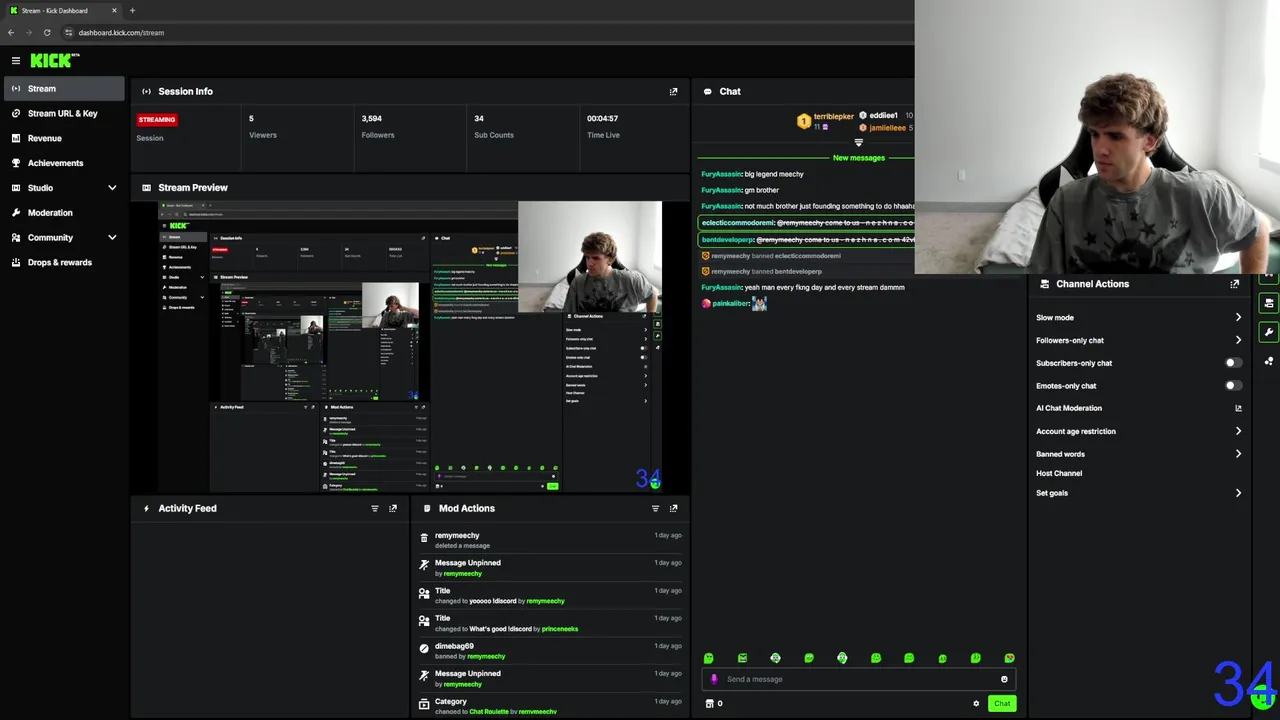This screenshot has height=720, width=1280.
Task: Open Stream URL & Key page
Action: pyautogui.click(x=64, y=114)
